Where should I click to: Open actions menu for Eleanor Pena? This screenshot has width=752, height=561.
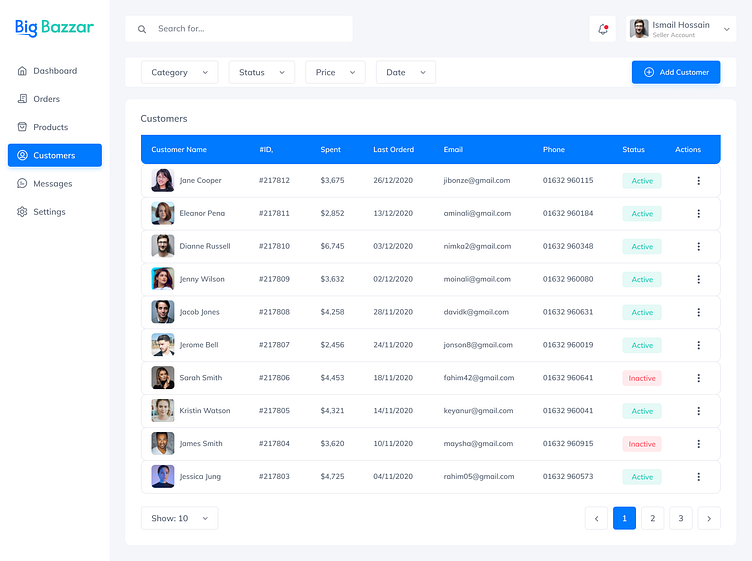point(698,213)
